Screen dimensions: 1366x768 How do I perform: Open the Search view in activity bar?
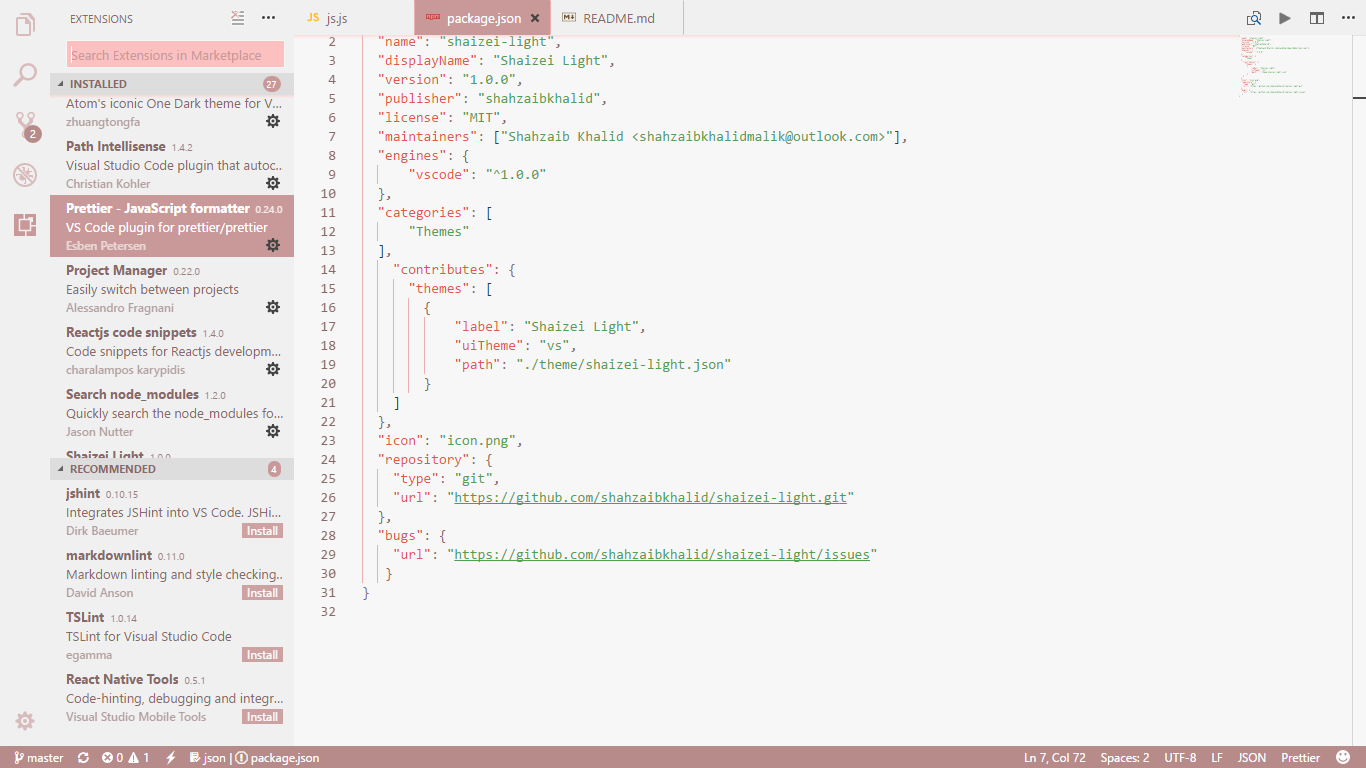[x=25, y=75]
